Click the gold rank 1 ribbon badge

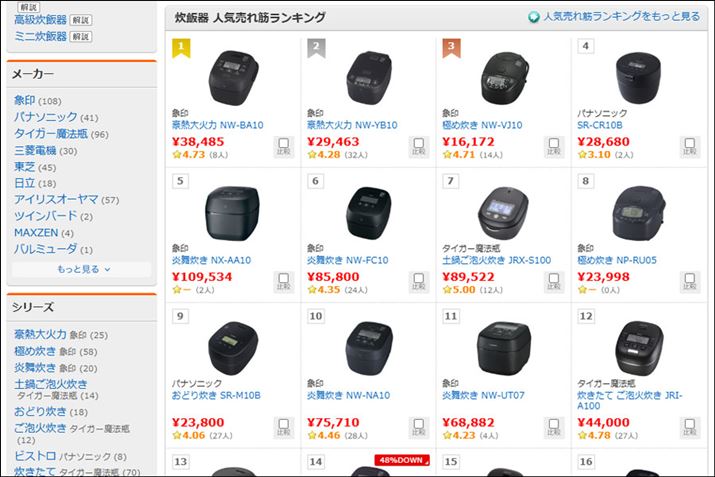click(x=181, y=46)
